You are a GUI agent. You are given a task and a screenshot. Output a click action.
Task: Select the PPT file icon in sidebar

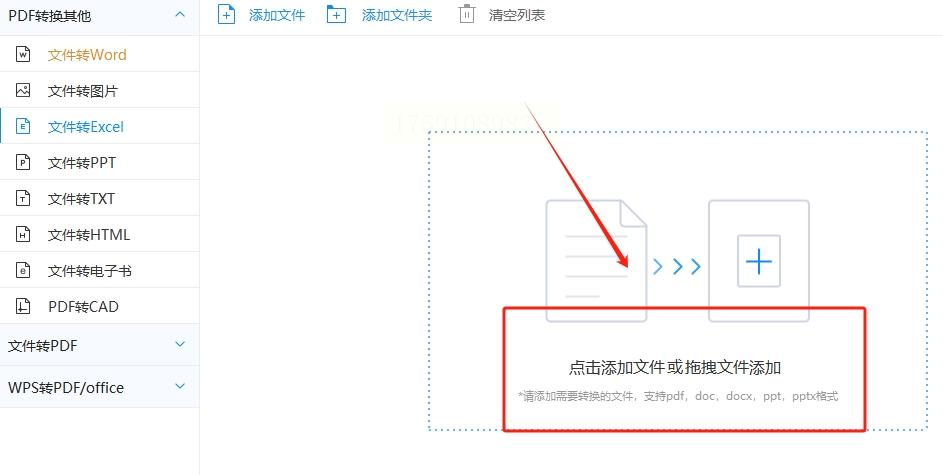[23, 162]
